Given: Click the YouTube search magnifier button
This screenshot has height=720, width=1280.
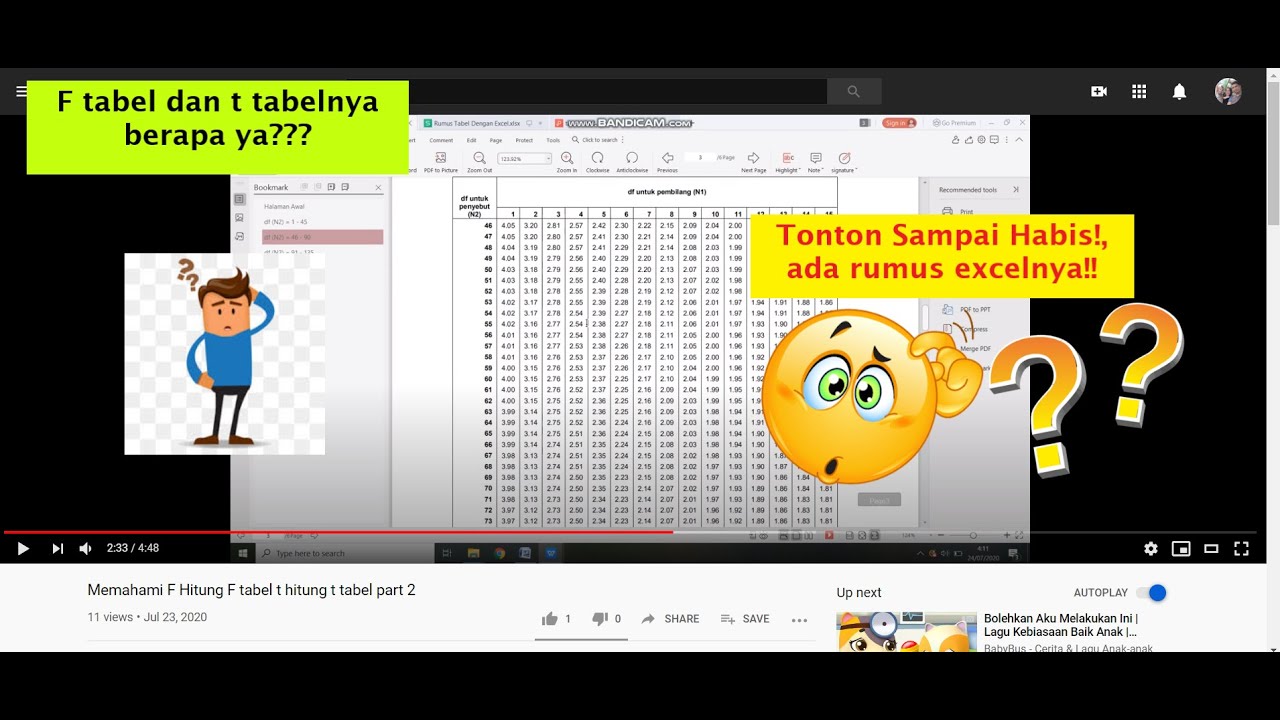Looking at the screenshot, I should pyautogui.click(x=853, y=91).
